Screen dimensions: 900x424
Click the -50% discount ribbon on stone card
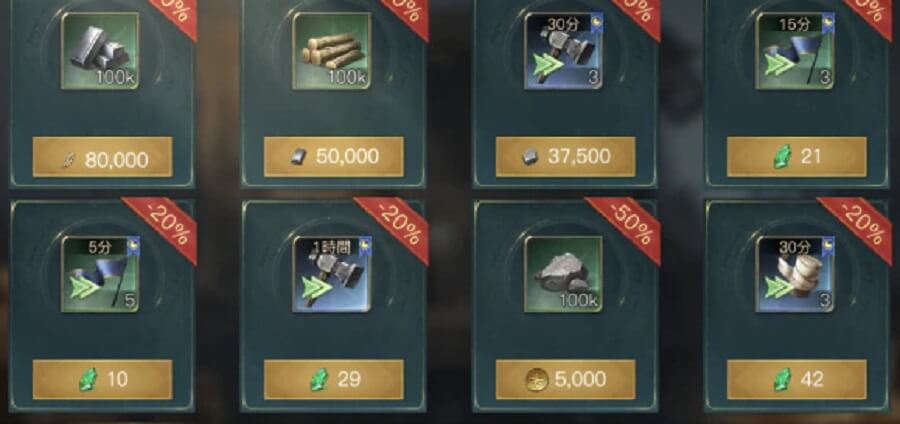pos(629,225)
